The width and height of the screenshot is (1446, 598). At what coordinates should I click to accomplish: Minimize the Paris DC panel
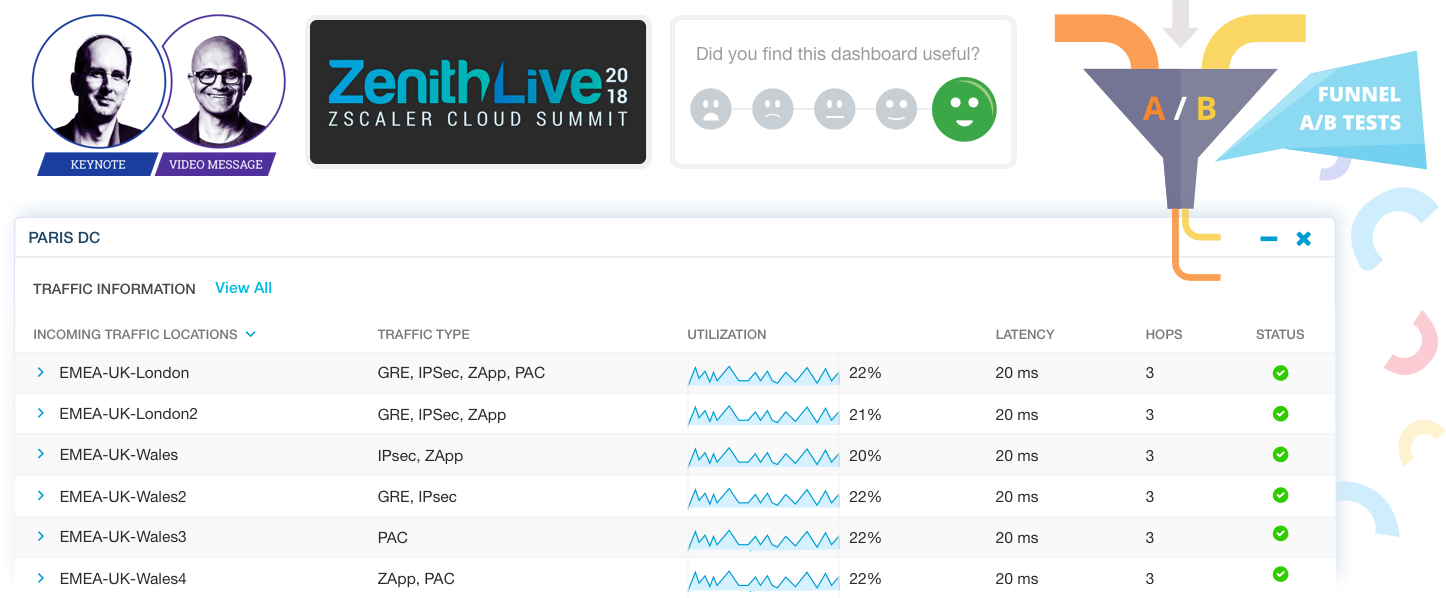coord(1269,239)
